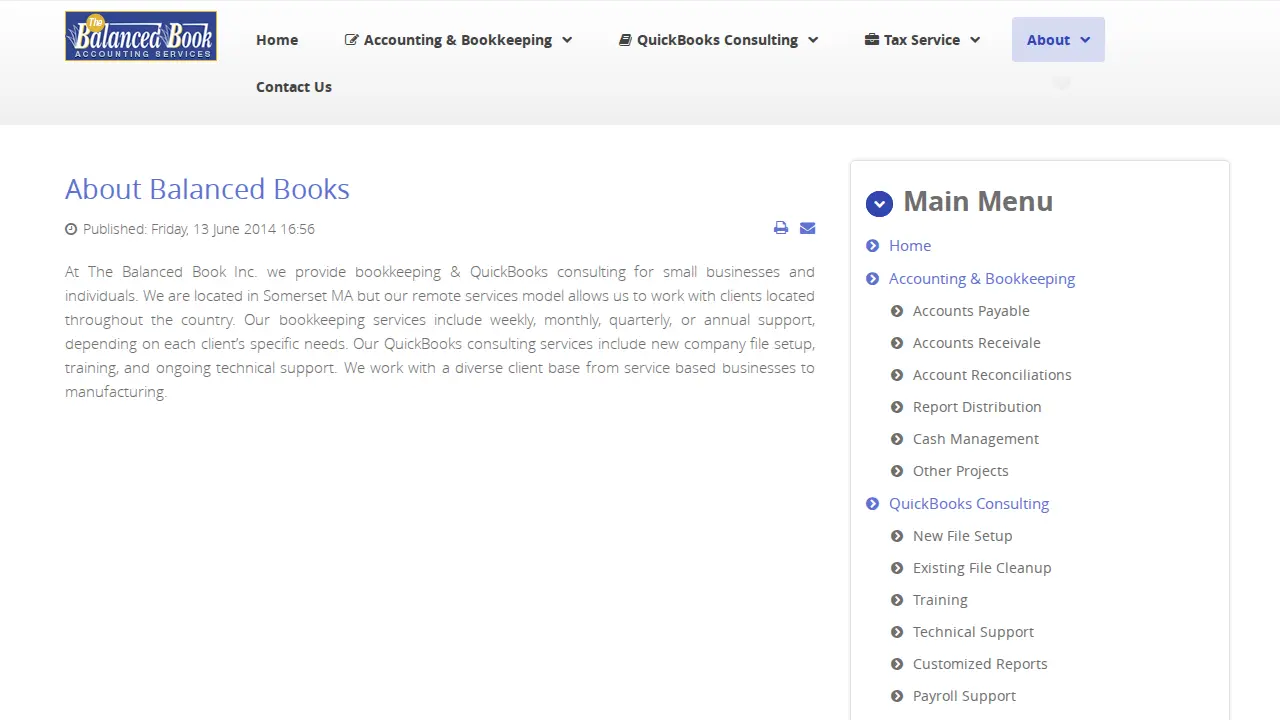Open Account Reconciliations sidebar item
Screen dimensions: 1280x720
(992, 375)
